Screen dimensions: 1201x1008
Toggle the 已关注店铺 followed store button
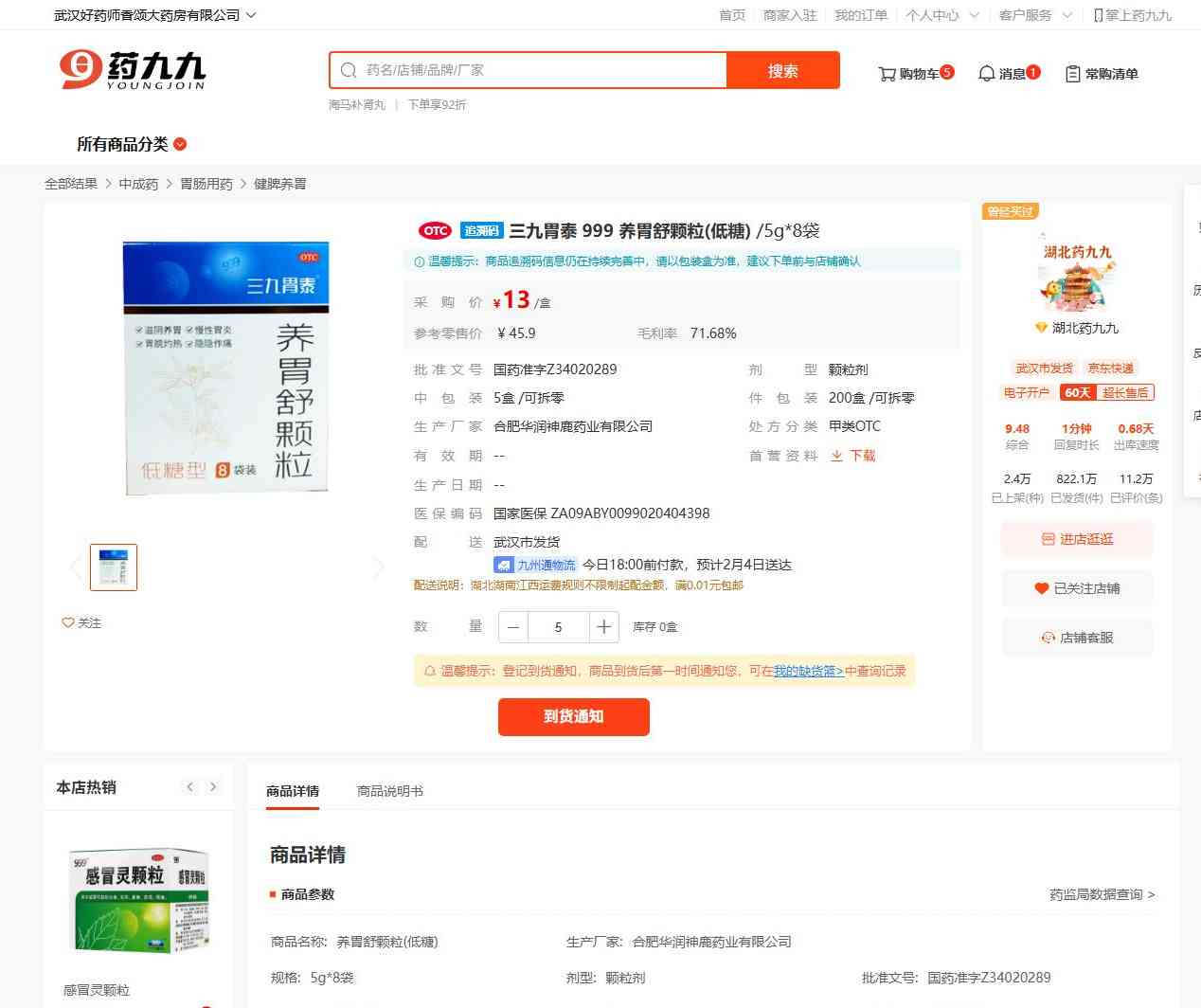pyautogui.click(x=1077, y=588)
